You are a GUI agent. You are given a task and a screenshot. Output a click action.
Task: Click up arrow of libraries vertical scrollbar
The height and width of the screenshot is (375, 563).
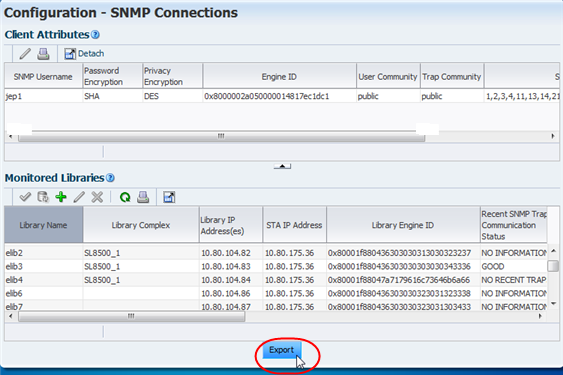(x=553, y=251)
